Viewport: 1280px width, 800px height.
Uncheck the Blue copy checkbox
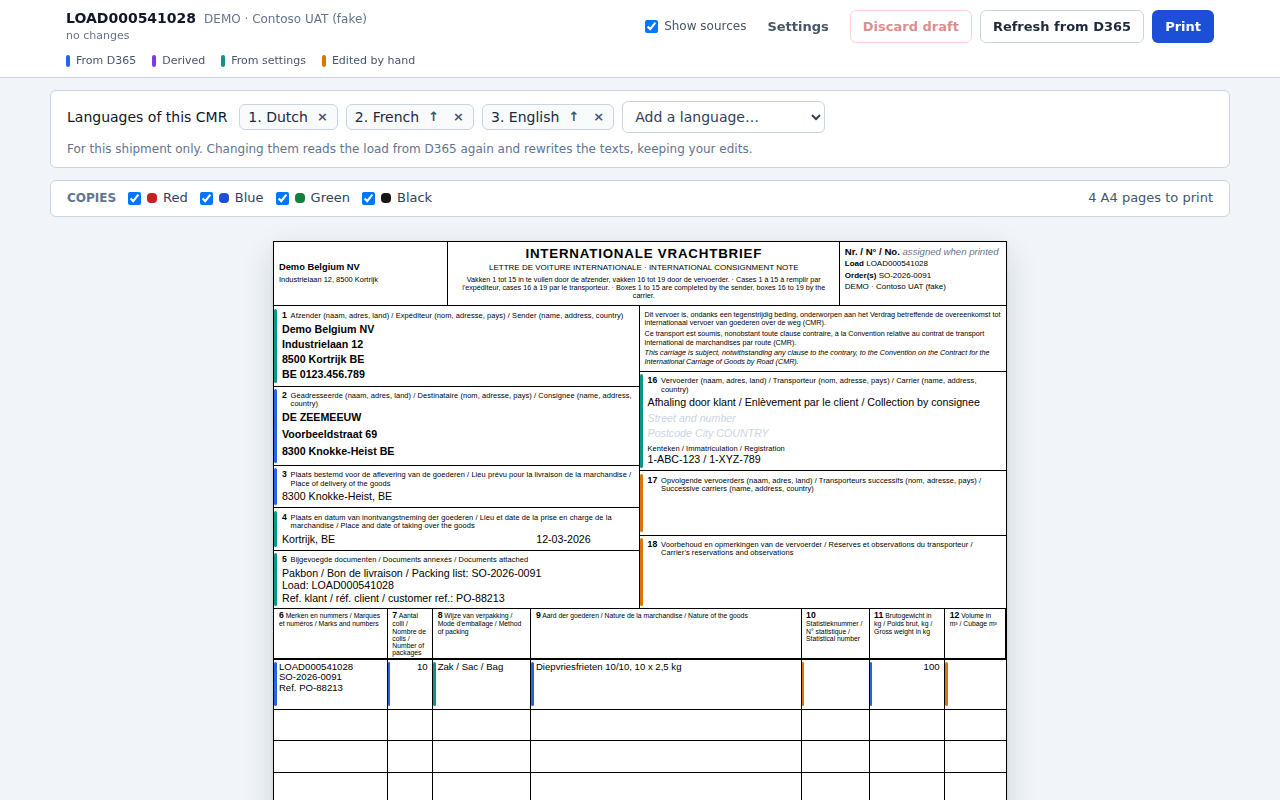click(x=206, y=198)
